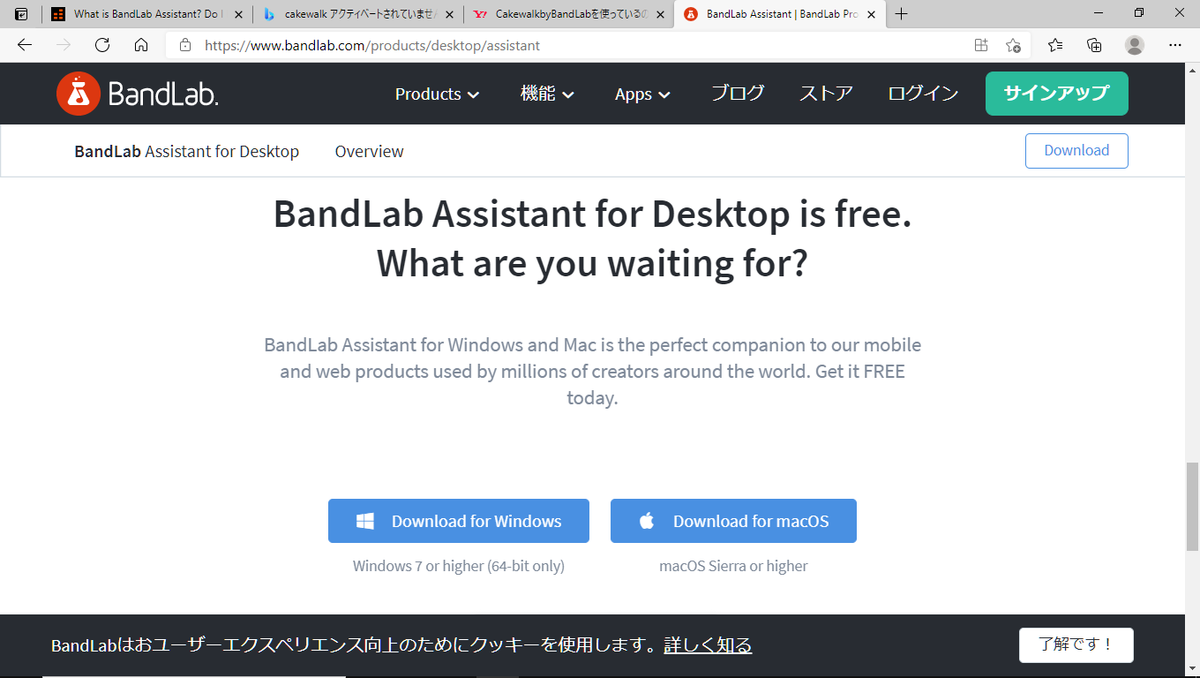This screenshot has width=1200, height=678.
Task: Expand the Products dropdown menu
Action: (x=437, y=94)
